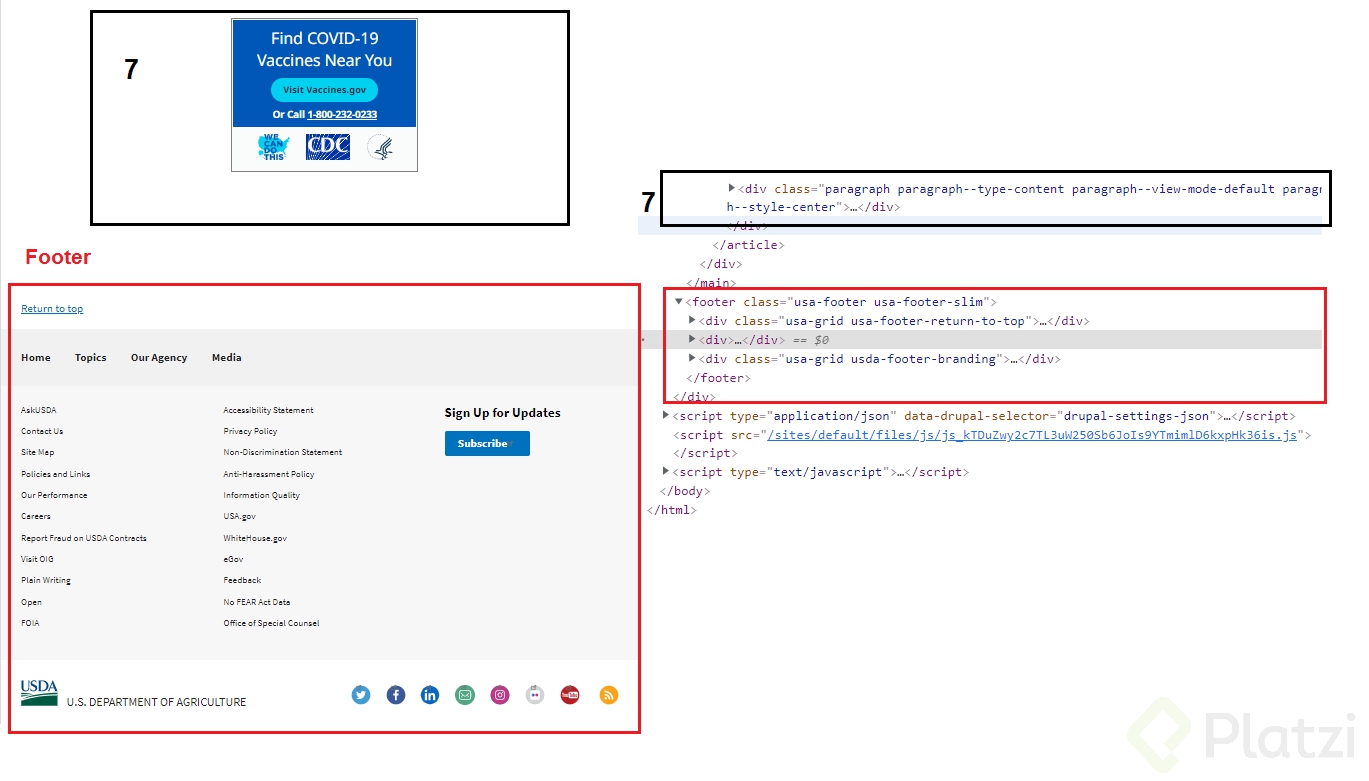Screen dimensions: 1369x781
Task: Expand the text/javascript script node
Action: coord(667,472)
